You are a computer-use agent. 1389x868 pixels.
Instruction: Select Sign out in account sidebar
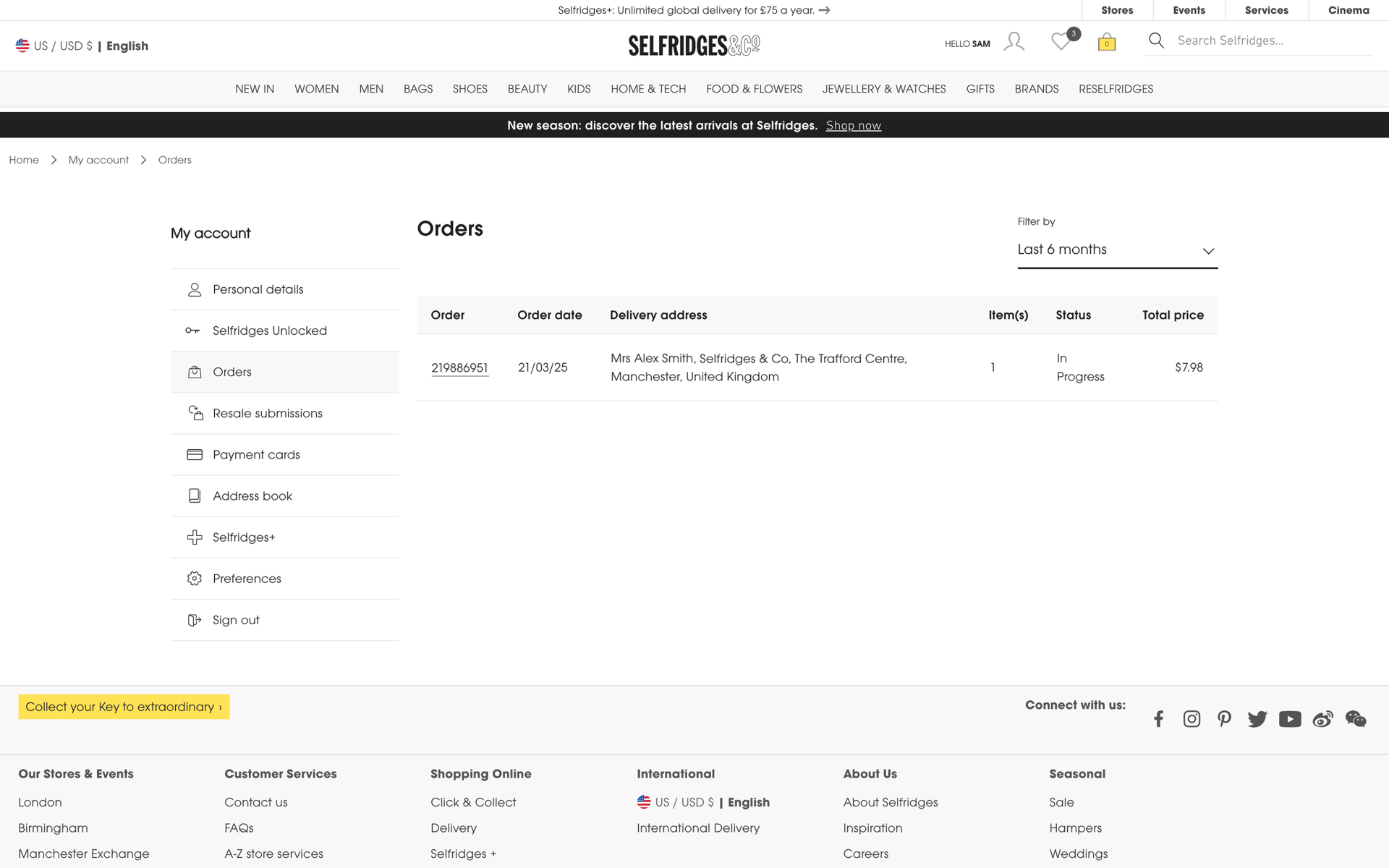point(284,620)
